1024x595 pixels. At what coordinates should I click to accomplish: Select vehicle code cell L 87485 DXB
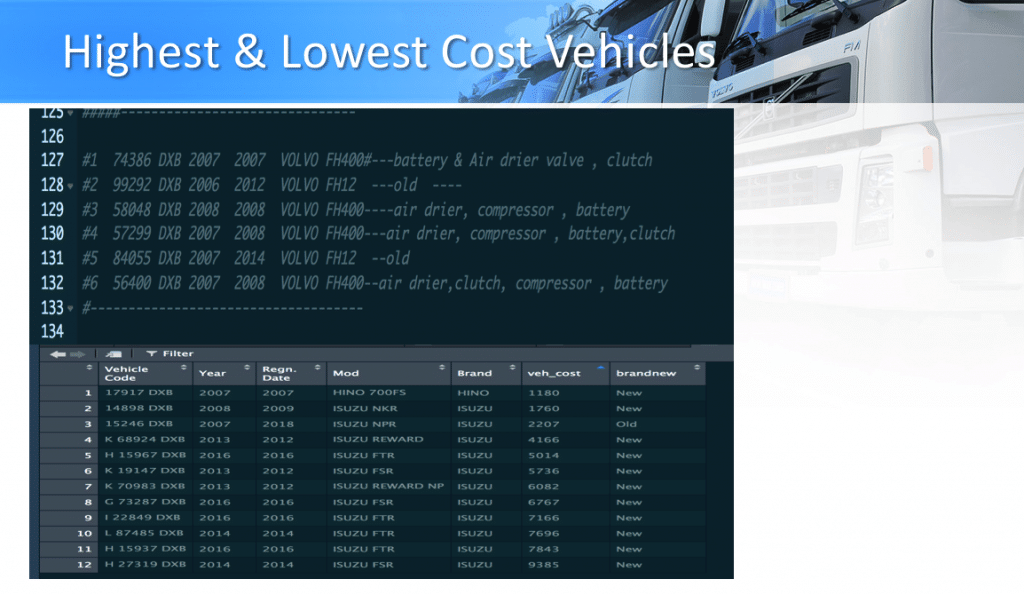[146, 534]
